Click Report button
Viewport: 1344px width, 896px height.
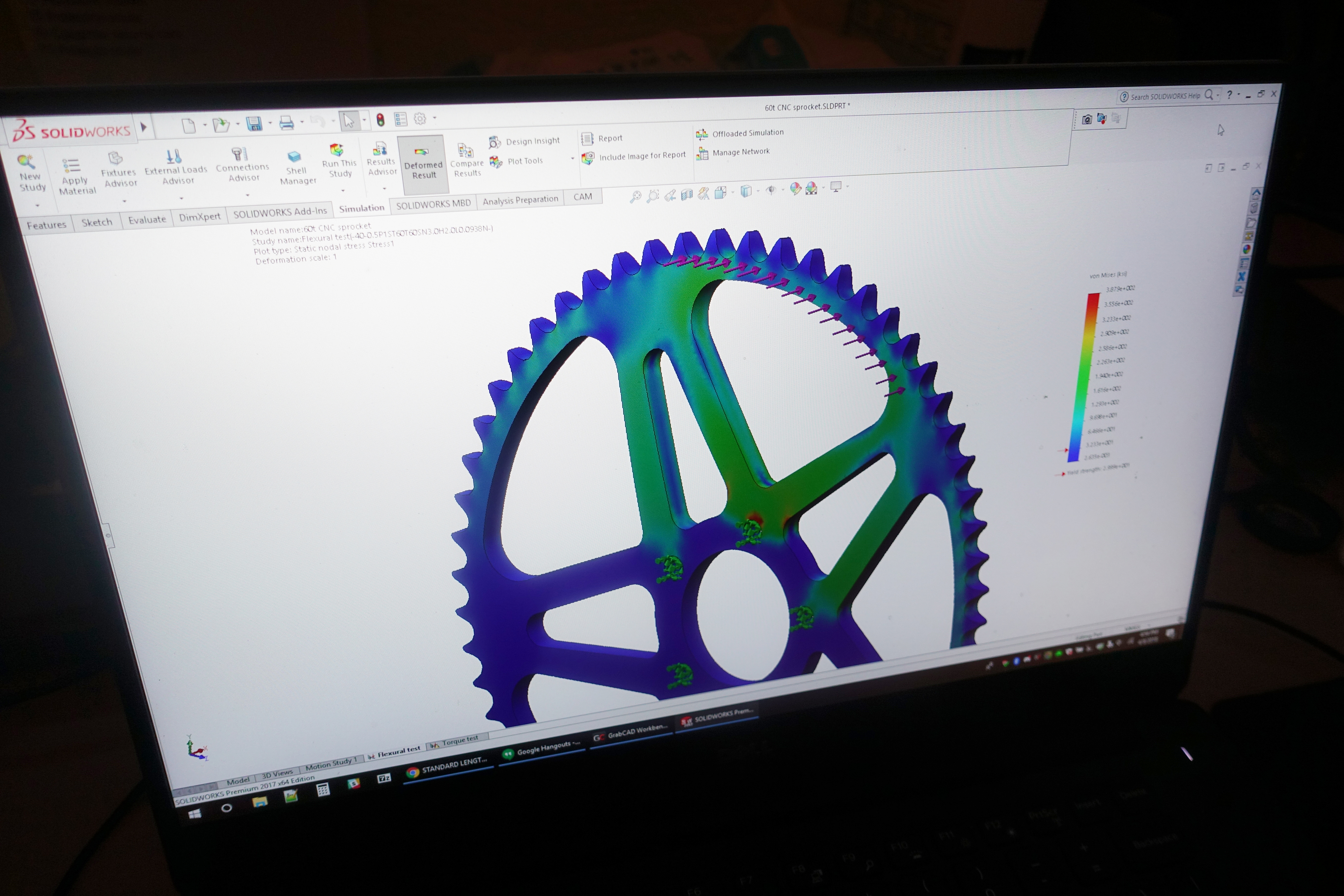[x=602, y=138]
